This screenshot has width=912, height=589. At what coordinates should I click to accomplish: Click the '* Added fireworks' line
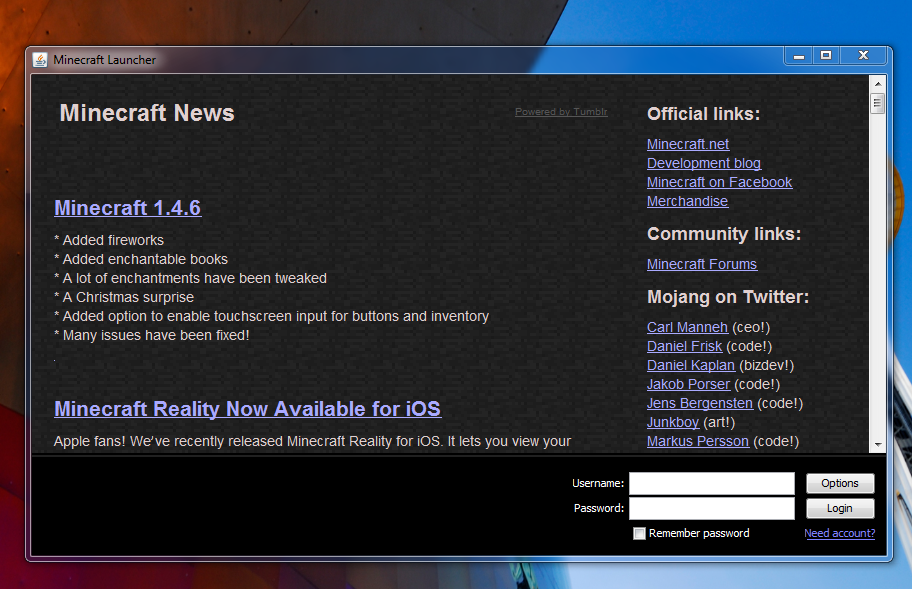109,240
